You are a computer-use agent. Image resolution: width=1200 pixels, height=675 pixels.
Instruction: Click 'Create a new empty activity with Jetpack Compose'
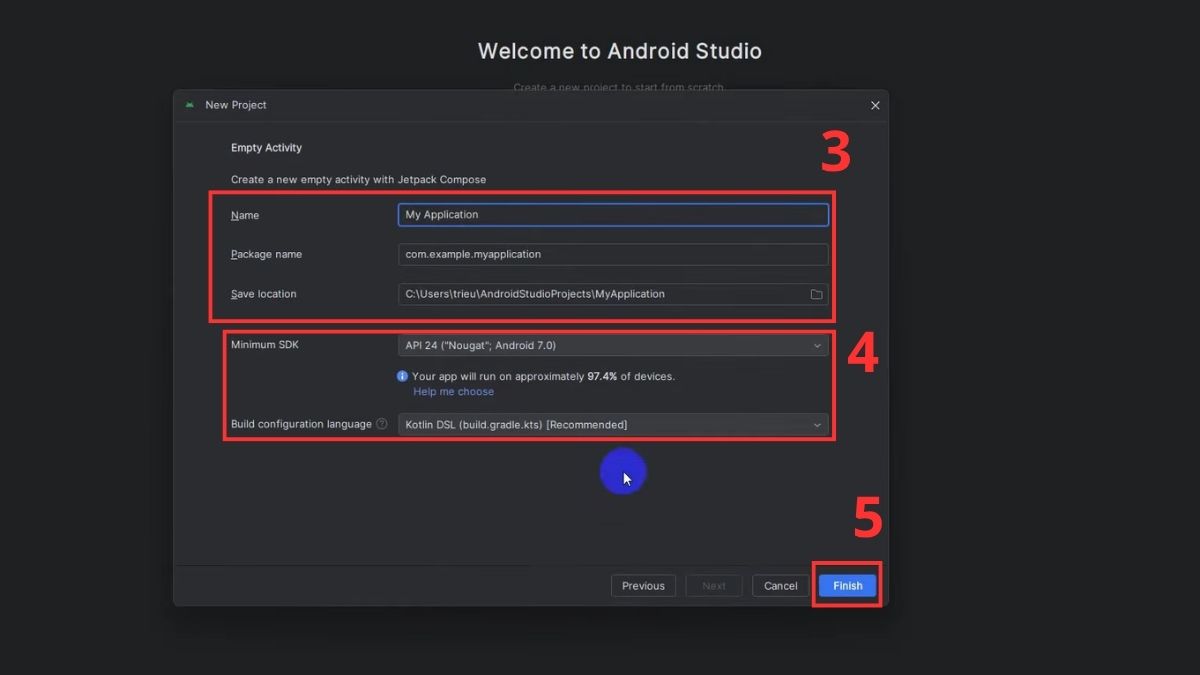358,180
